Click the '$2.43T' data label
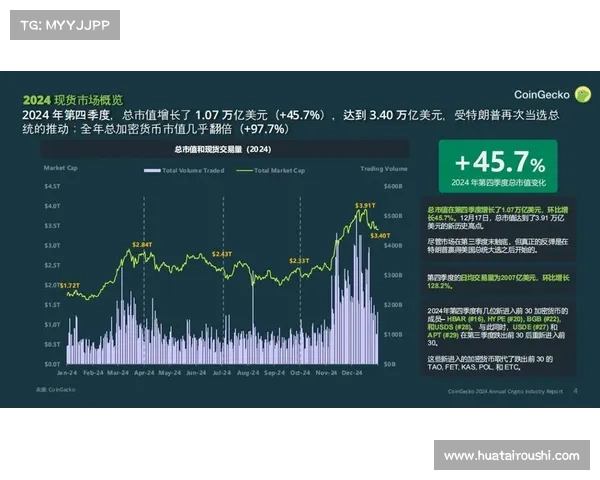 point(222,254)
